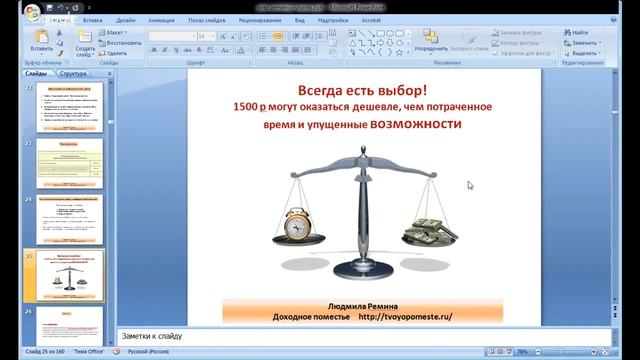The image size is (640, 360).
Task: Select the rectangle shape in the shapes gallery
Action: click(381, 33)
